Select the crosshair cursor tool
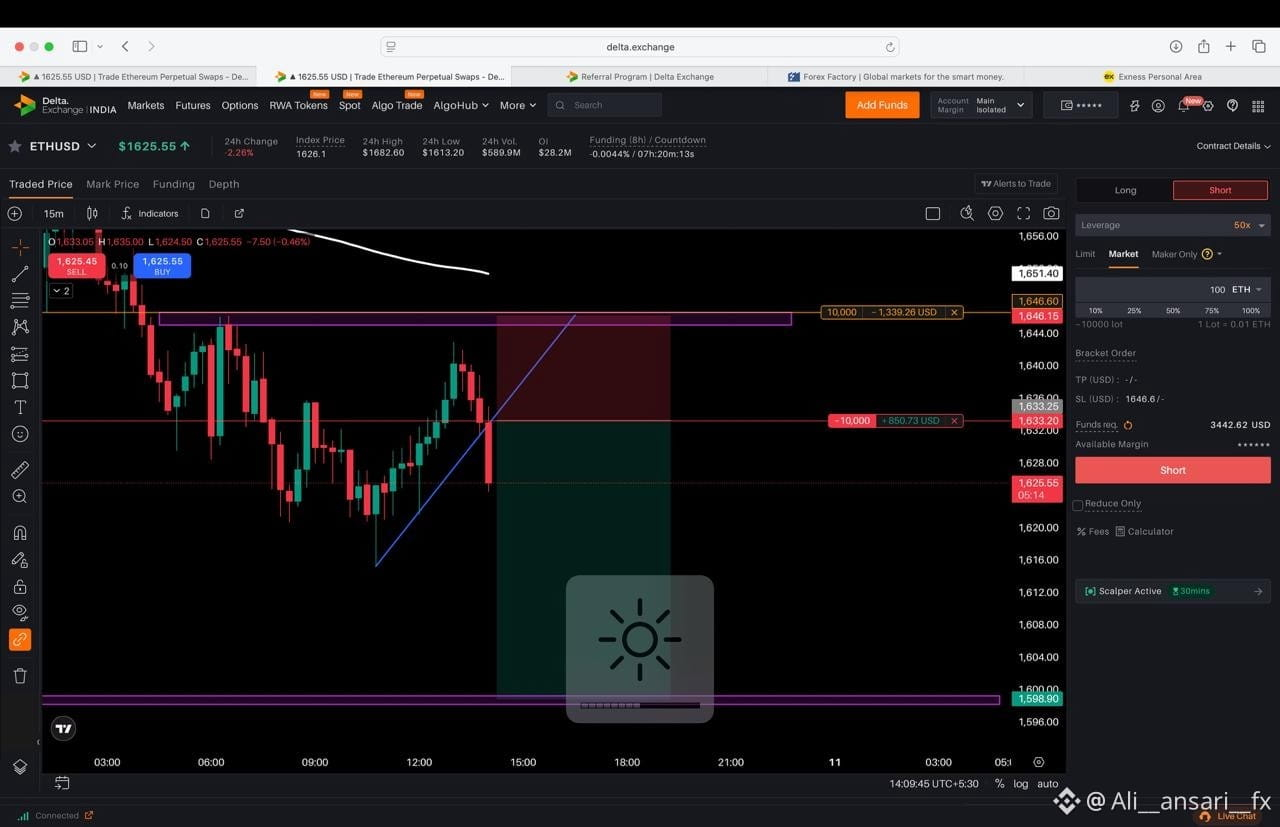Viewport: 1280px width, 827px height. (x=20, y=247)
